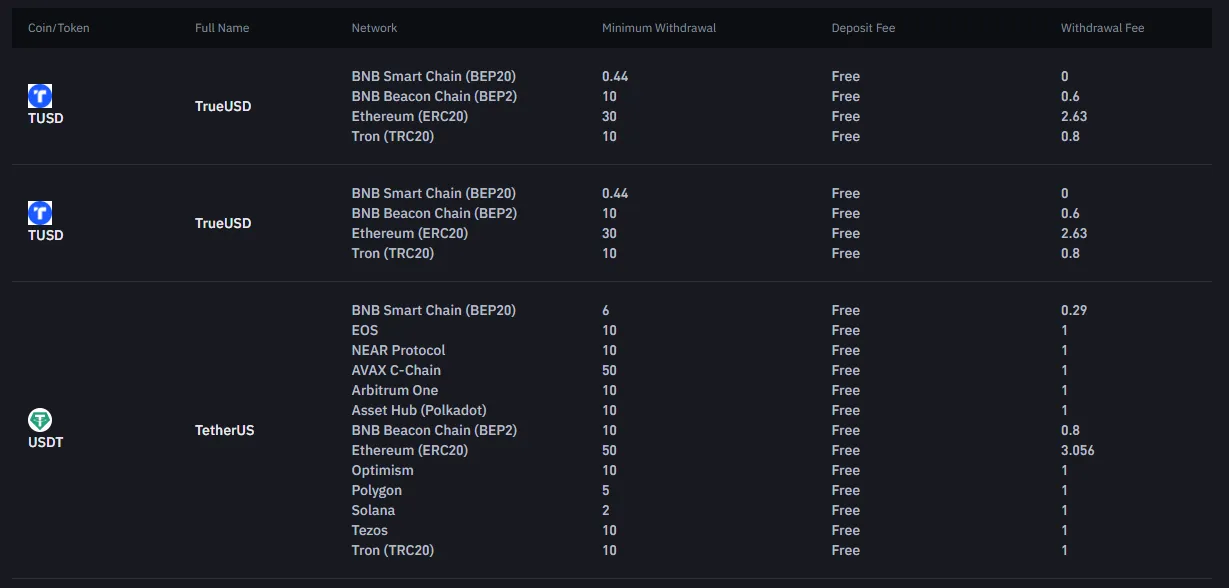Select the TetherUS full name text

[x=225, y=430]
